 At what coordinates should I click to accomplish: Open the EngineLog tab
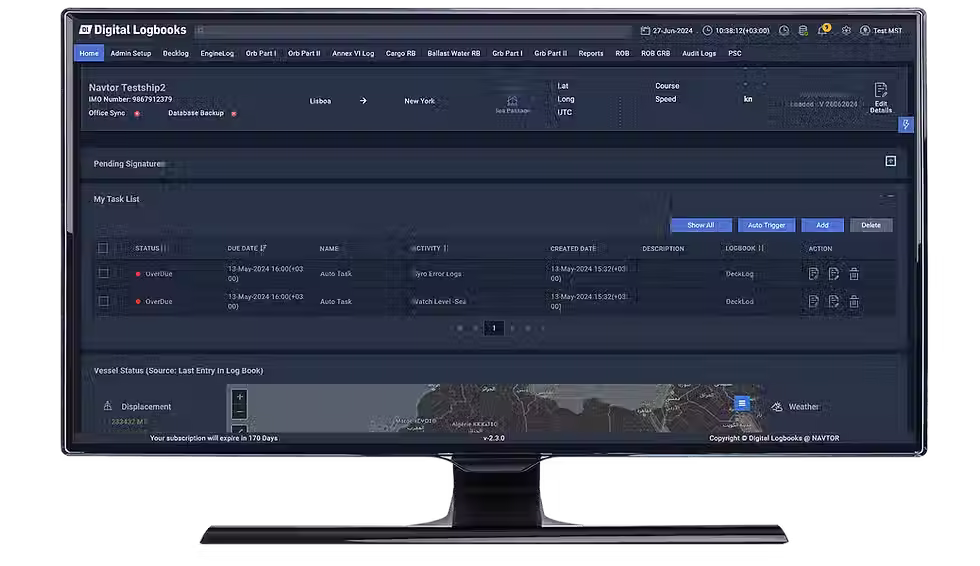point(217,53)
